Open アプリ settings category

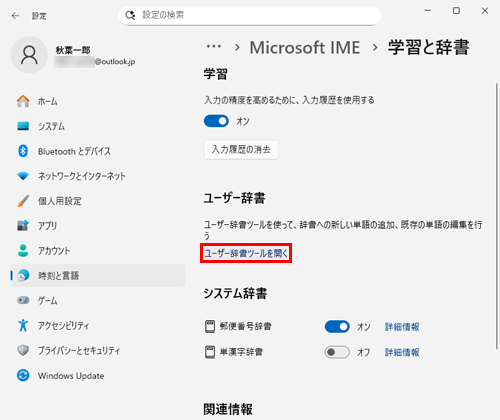click(x=98, y=226)
